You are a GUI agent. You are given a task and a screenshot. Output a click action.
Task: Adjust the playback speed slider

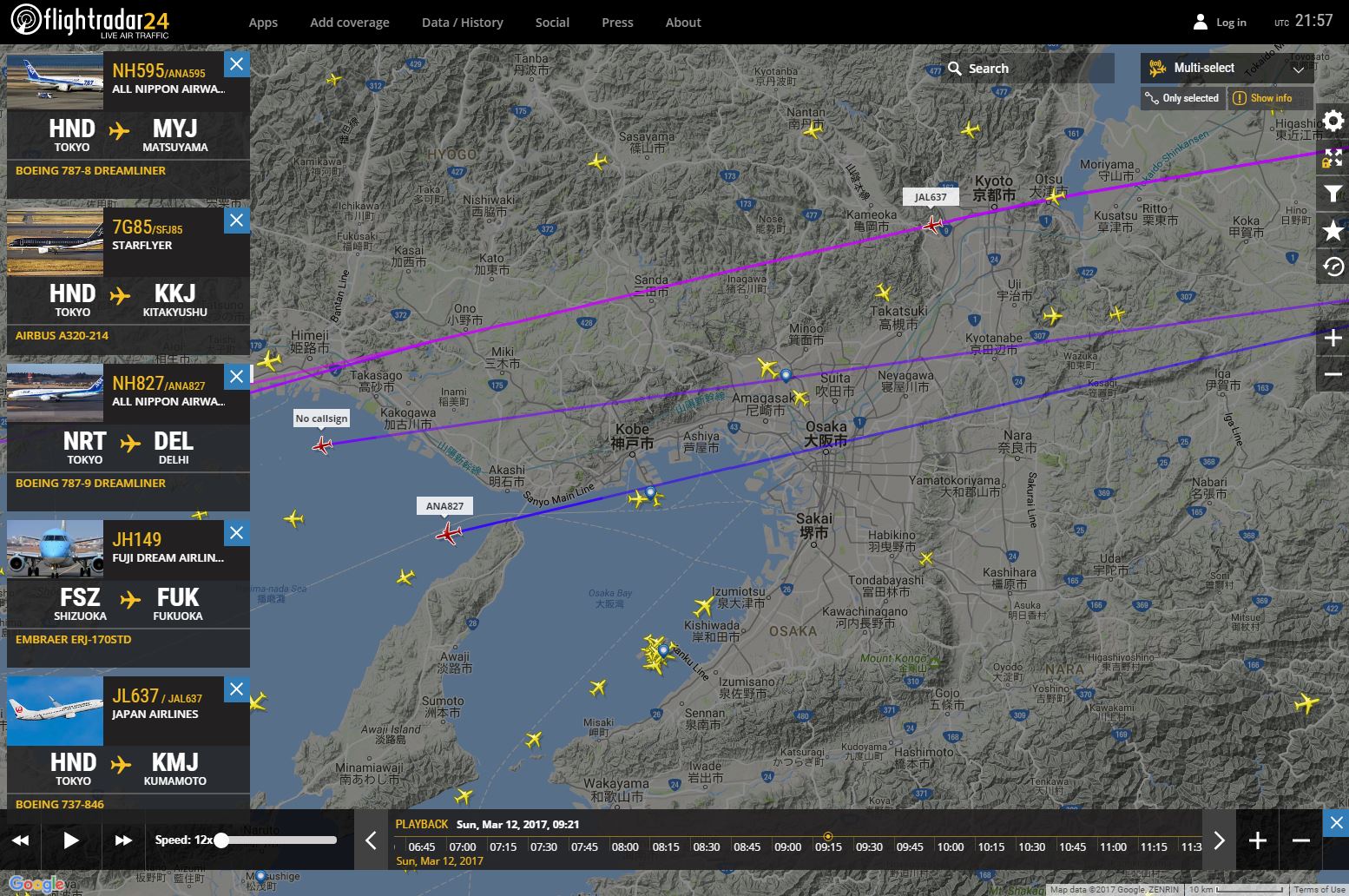(222, 840)
